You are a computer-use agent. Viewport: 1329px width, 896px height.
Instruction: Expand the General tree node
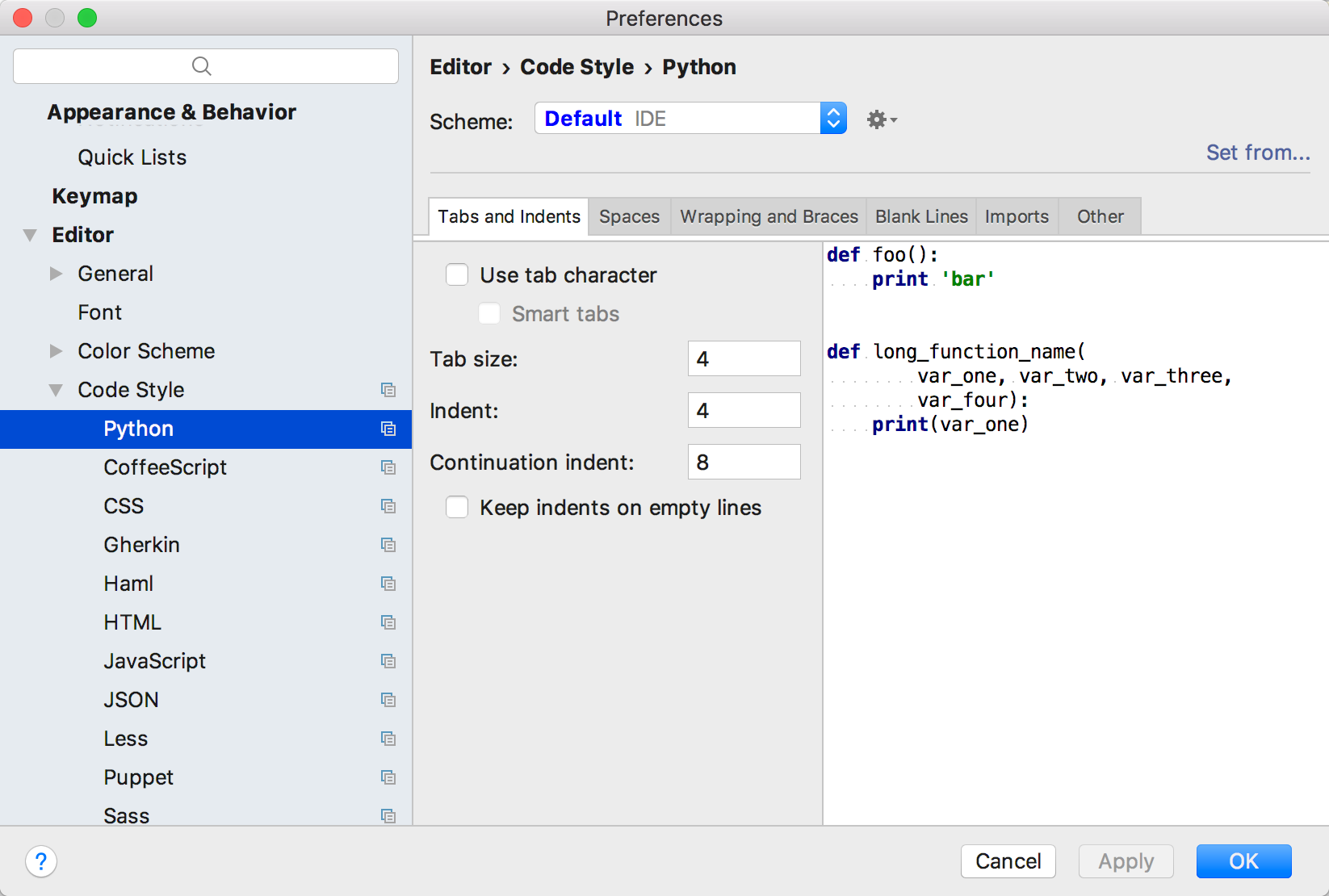(x=56, y=274)
